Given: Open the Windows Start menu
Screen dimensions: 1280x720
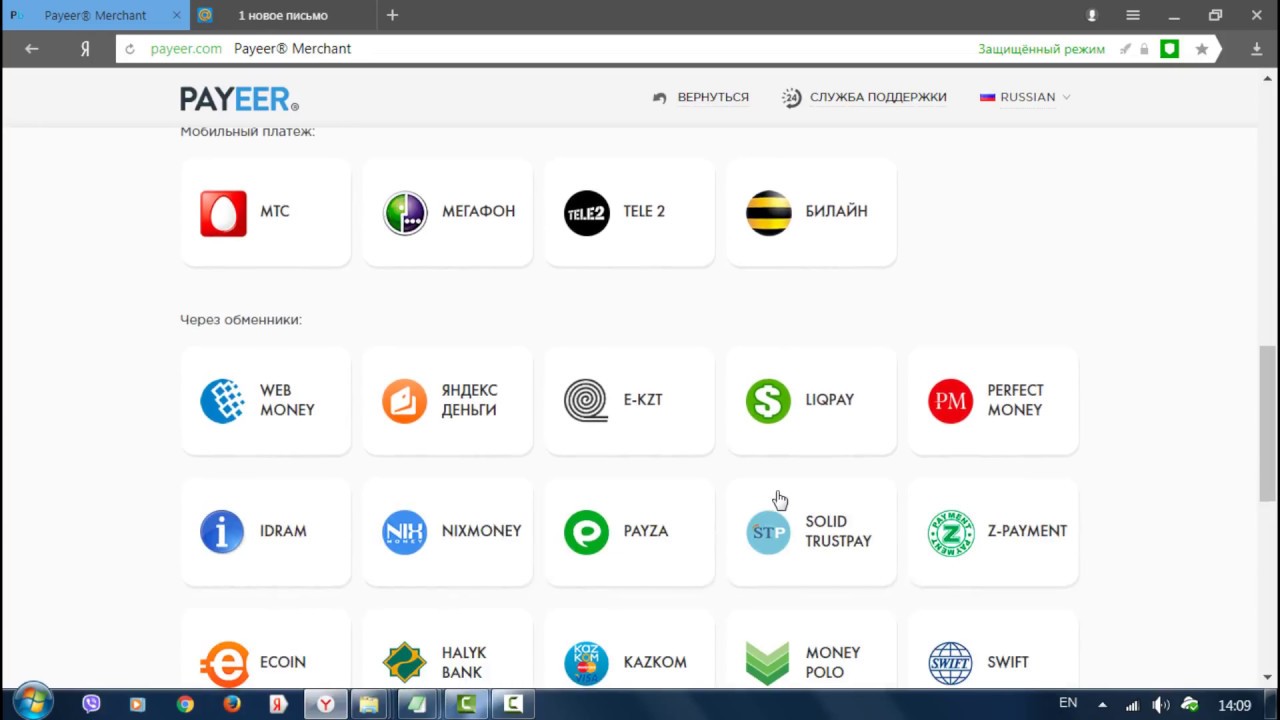Looking at the screenshot, I should coord(32,700).
